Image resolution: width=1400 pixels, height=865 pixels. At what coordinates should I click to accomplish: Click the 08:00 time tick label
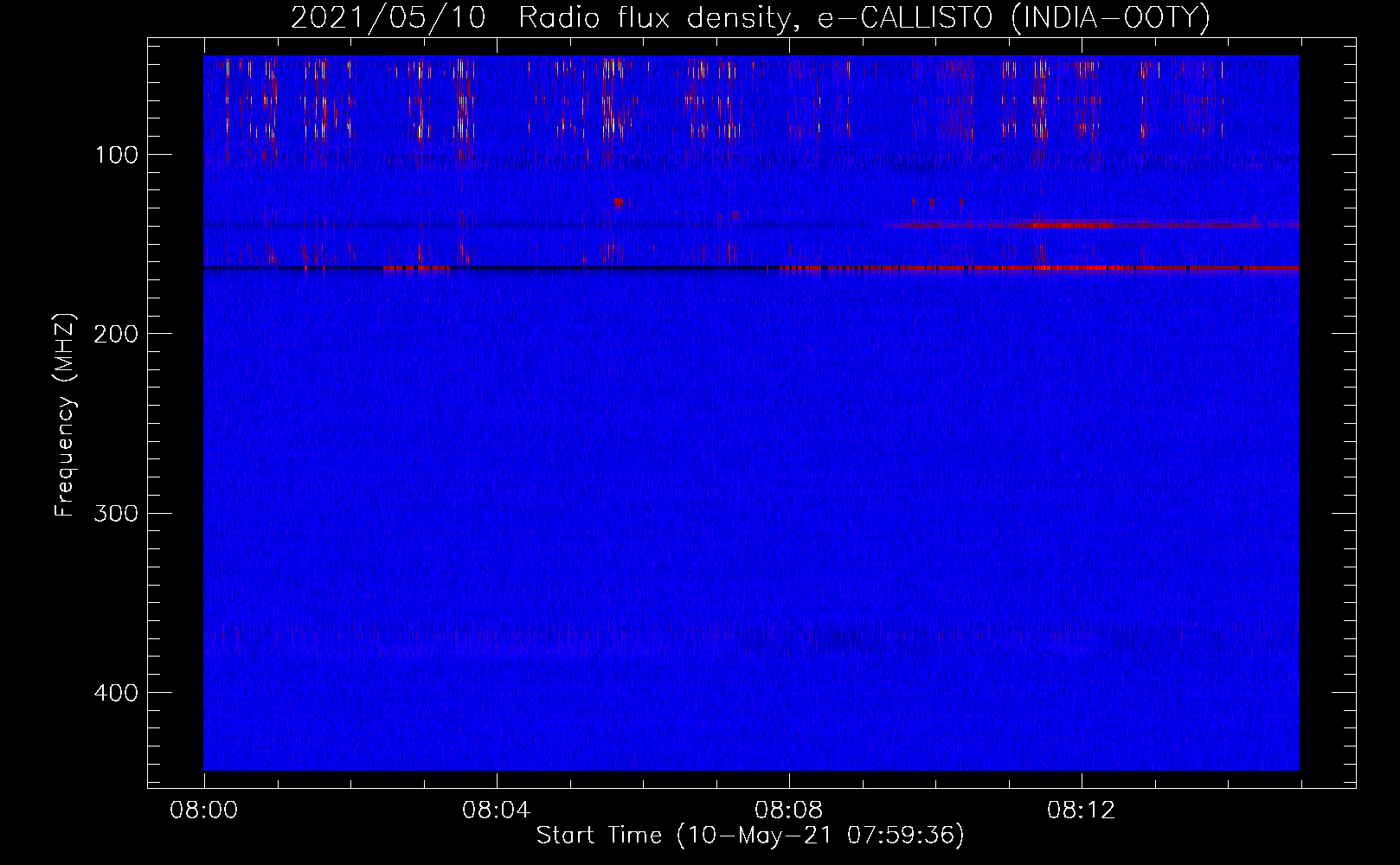click(x=204, y=811)
